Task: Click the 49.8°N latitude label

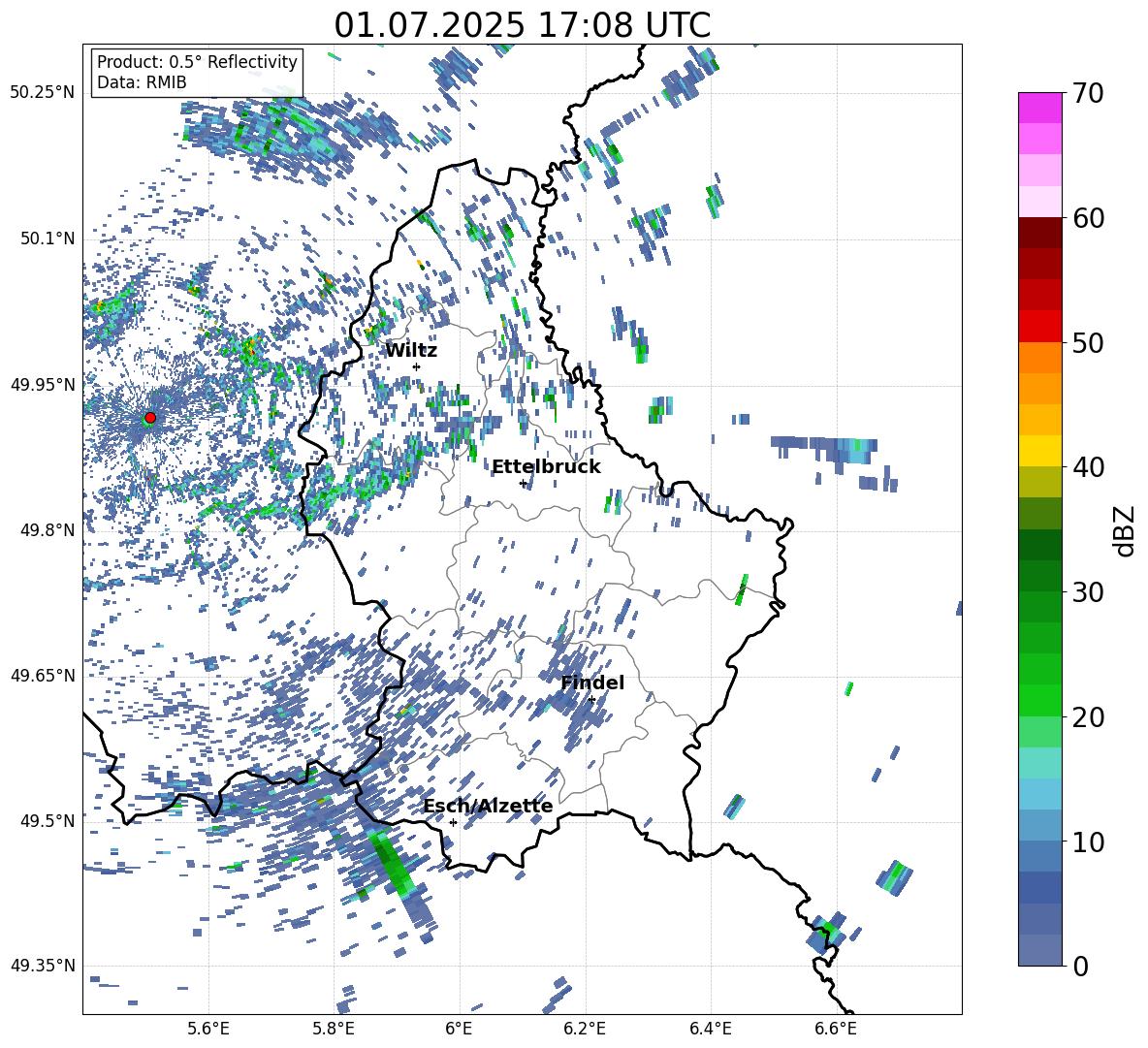Action: click(48, 530)
